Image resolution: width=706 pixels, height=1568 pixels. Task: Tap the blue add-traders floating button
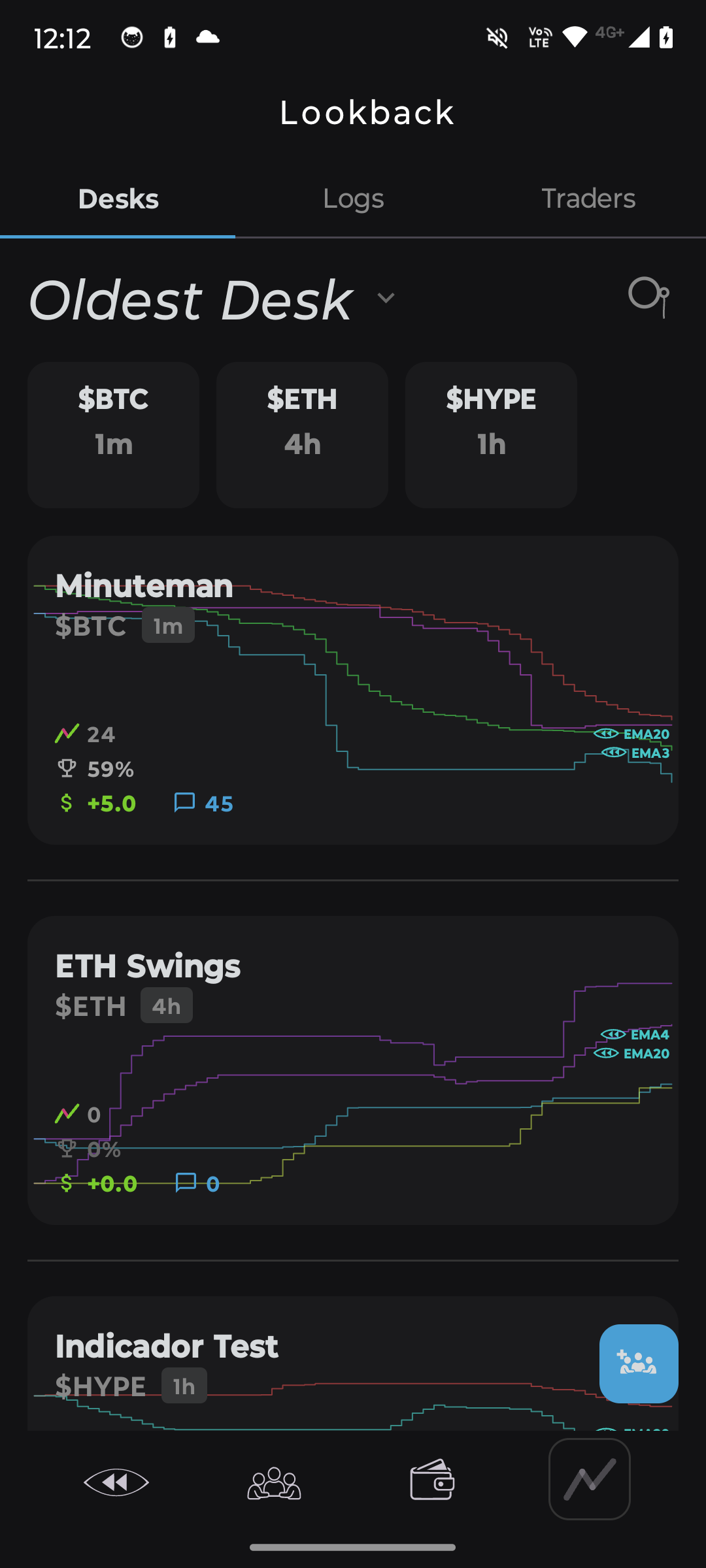[638, 1363]
